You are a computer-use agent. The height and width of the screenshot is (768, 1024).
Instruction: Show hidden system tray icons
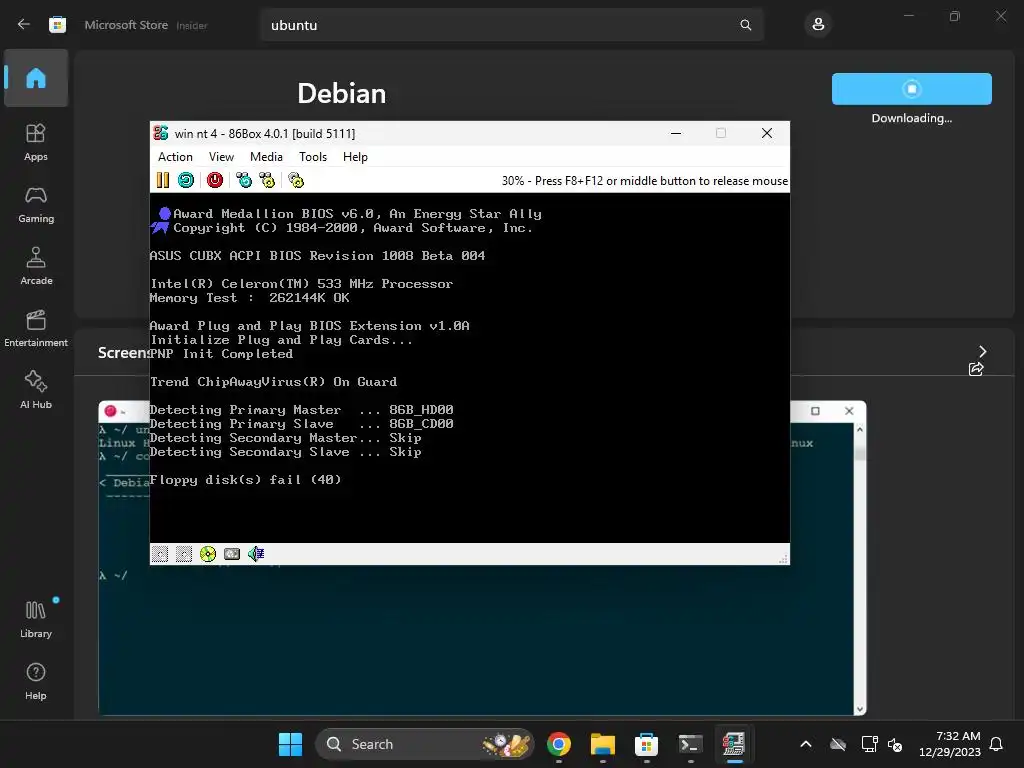tap(806, 744)
